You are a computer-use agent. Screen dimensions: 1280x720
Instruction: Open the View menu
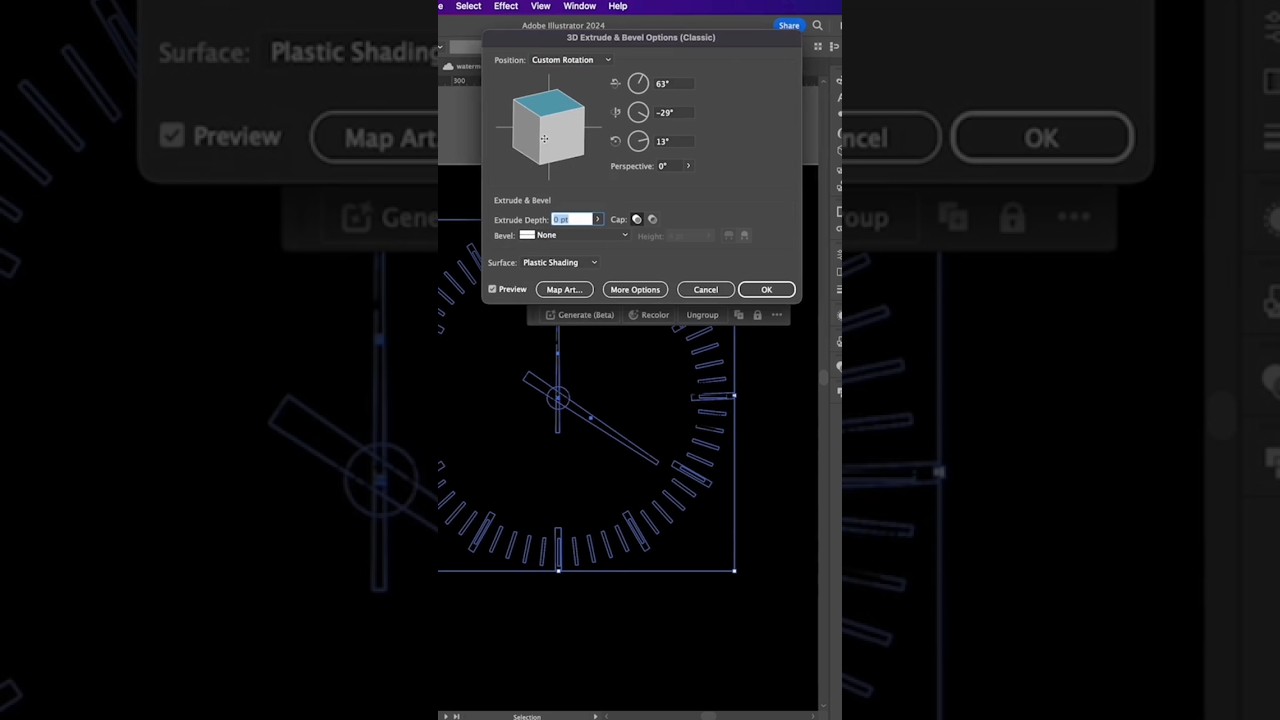(540, 6)
